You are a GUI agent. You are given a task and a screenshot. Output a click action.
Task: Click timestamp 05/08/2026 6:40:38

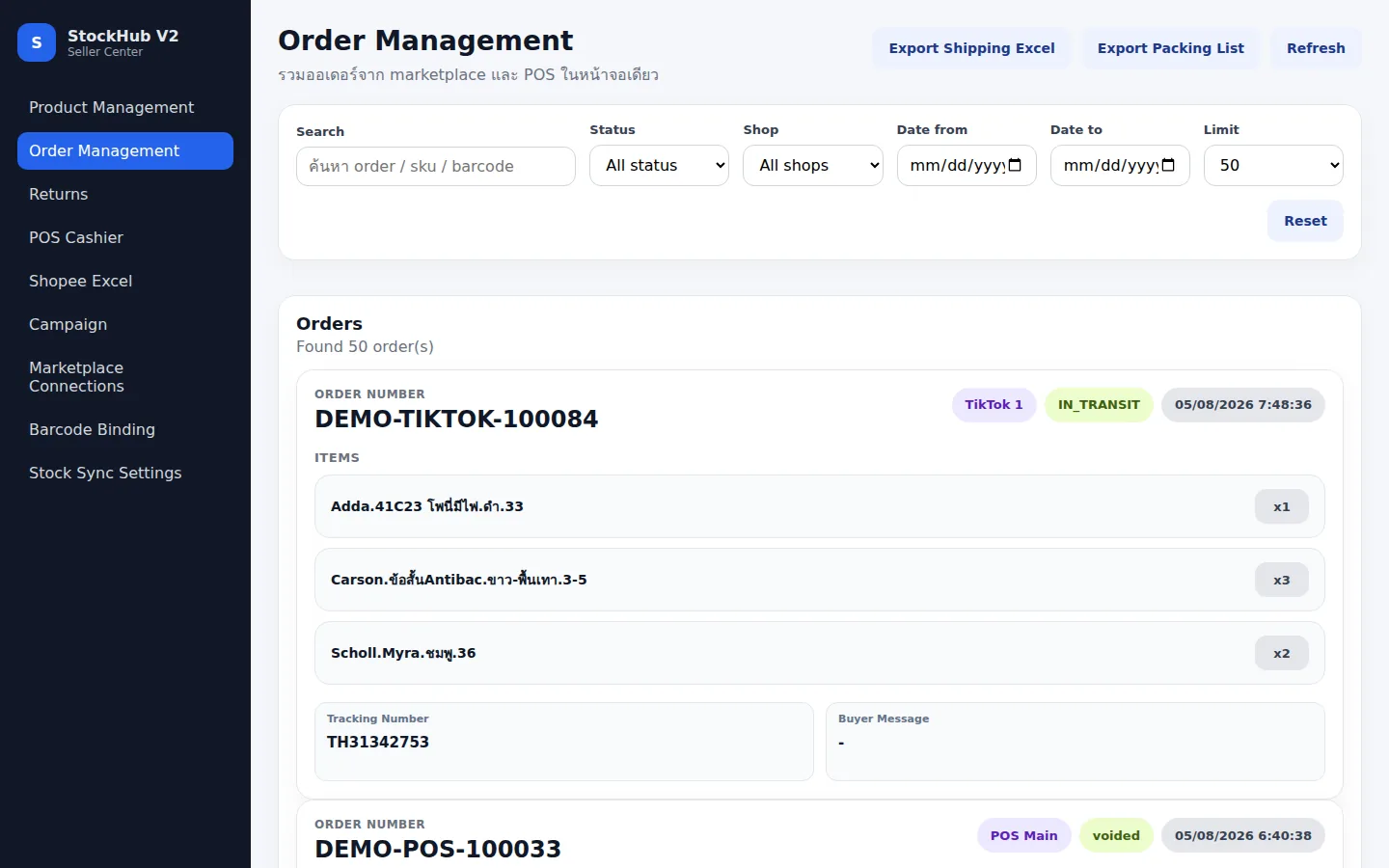pyautogui.click(x=1243, y=835)
